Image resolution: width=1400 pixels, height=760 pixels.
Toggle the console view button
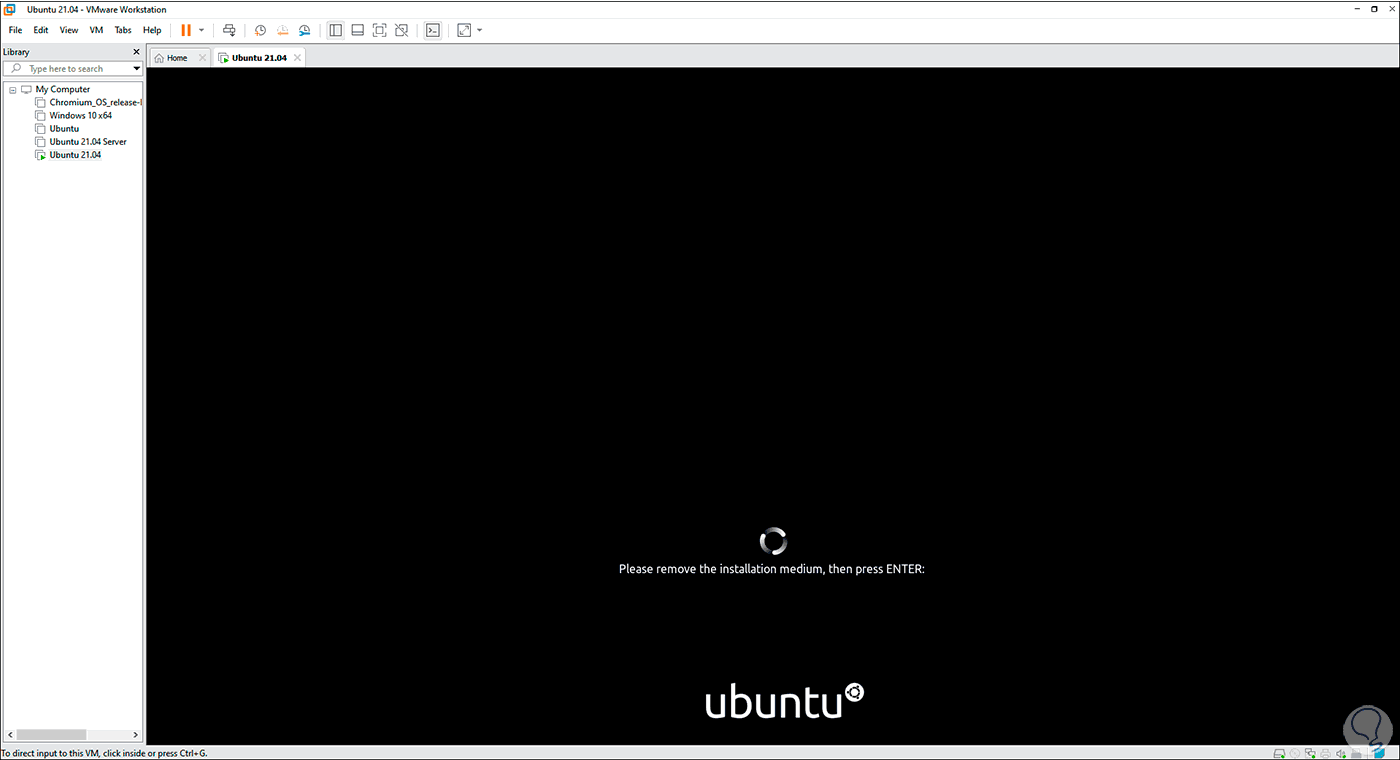pos(433,30)
